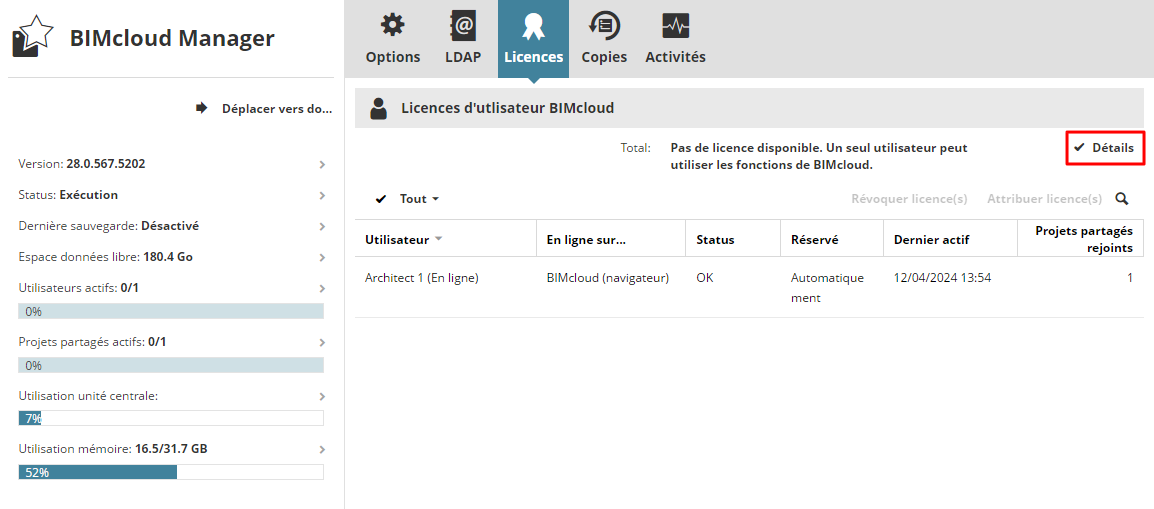
Task: Open the Tout filter dropdown arrow
Action: pyautogui.click(x=435, y=199)
